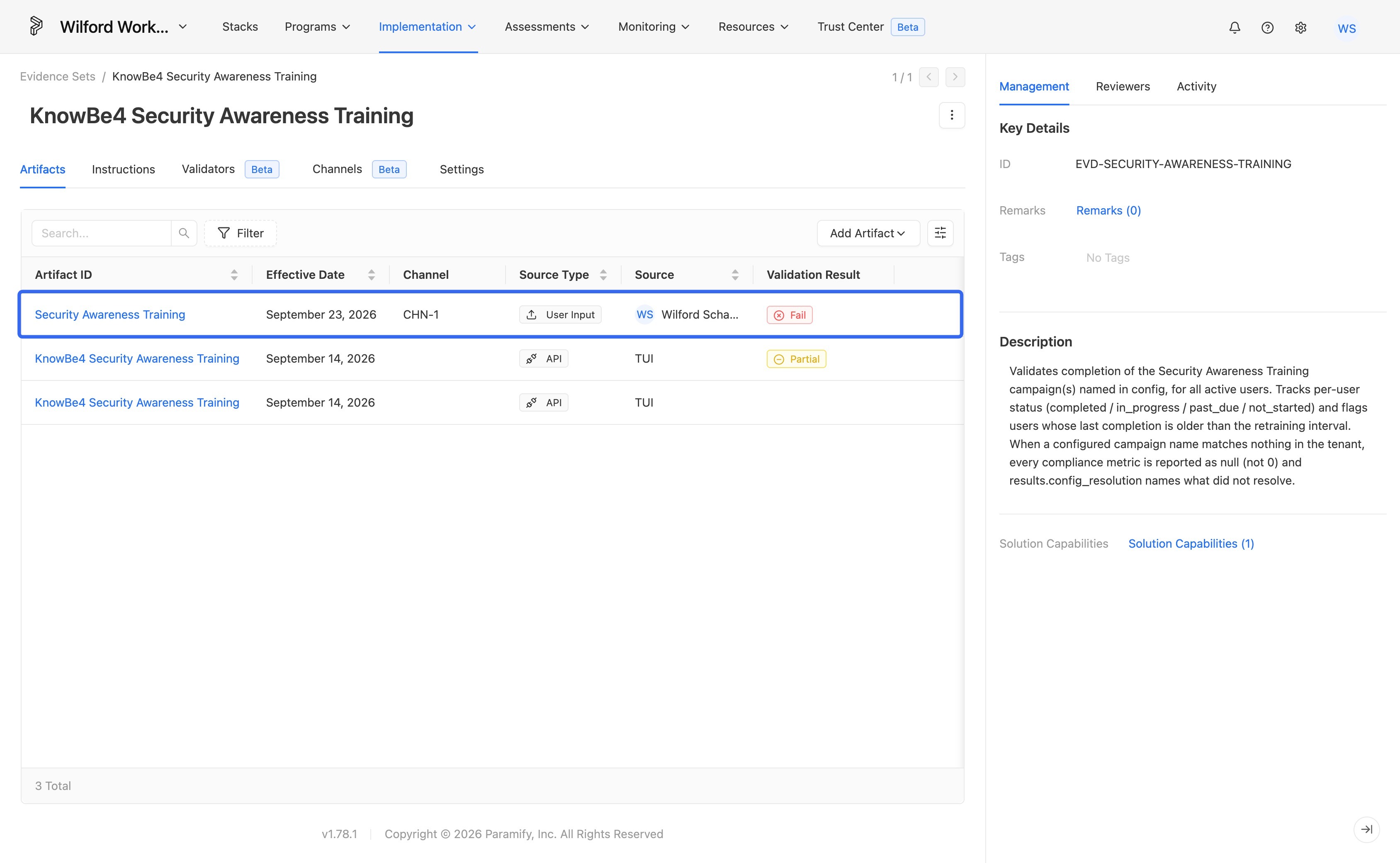The width and height of the screenshot is (1400, 863).
Task: Open the Activity tab in the side panel
Action: point(1196,86)
